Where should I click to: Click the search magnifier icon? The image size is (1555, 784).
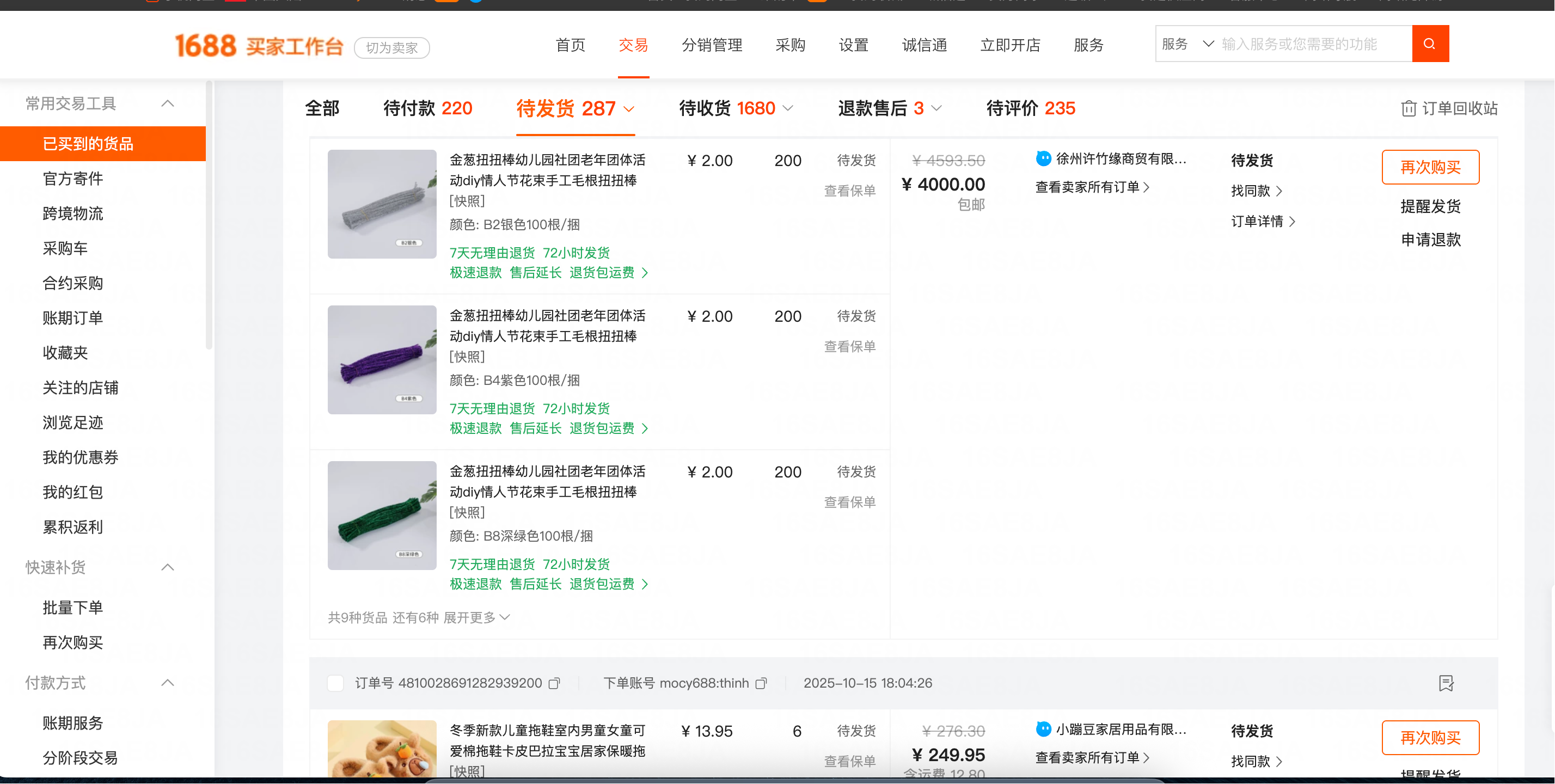tap(1430, 44)
